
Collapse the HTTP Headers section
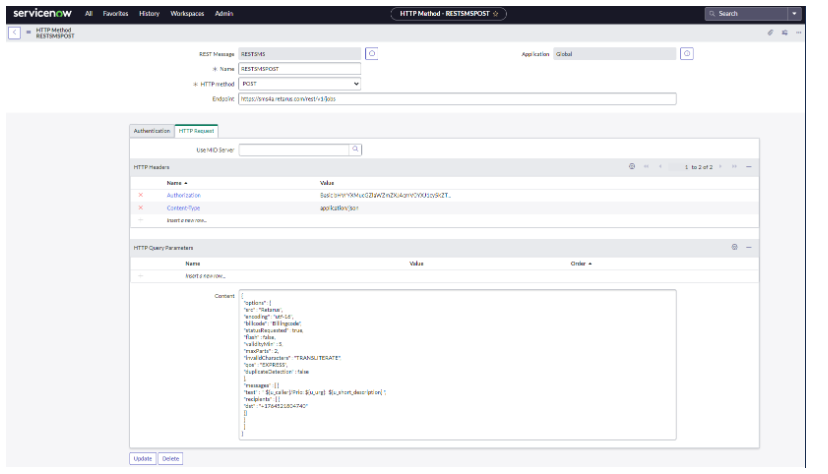click(749, 166)
